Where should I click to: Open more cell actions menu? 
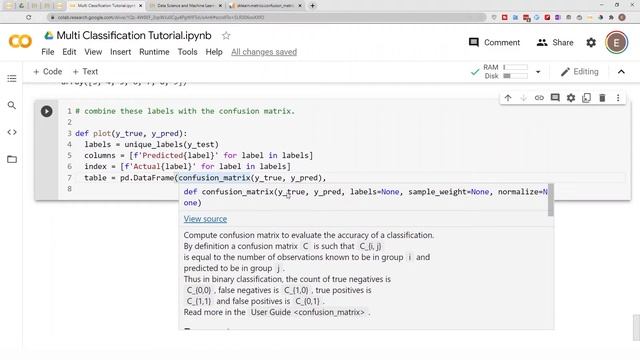click(x=618, y=98)
